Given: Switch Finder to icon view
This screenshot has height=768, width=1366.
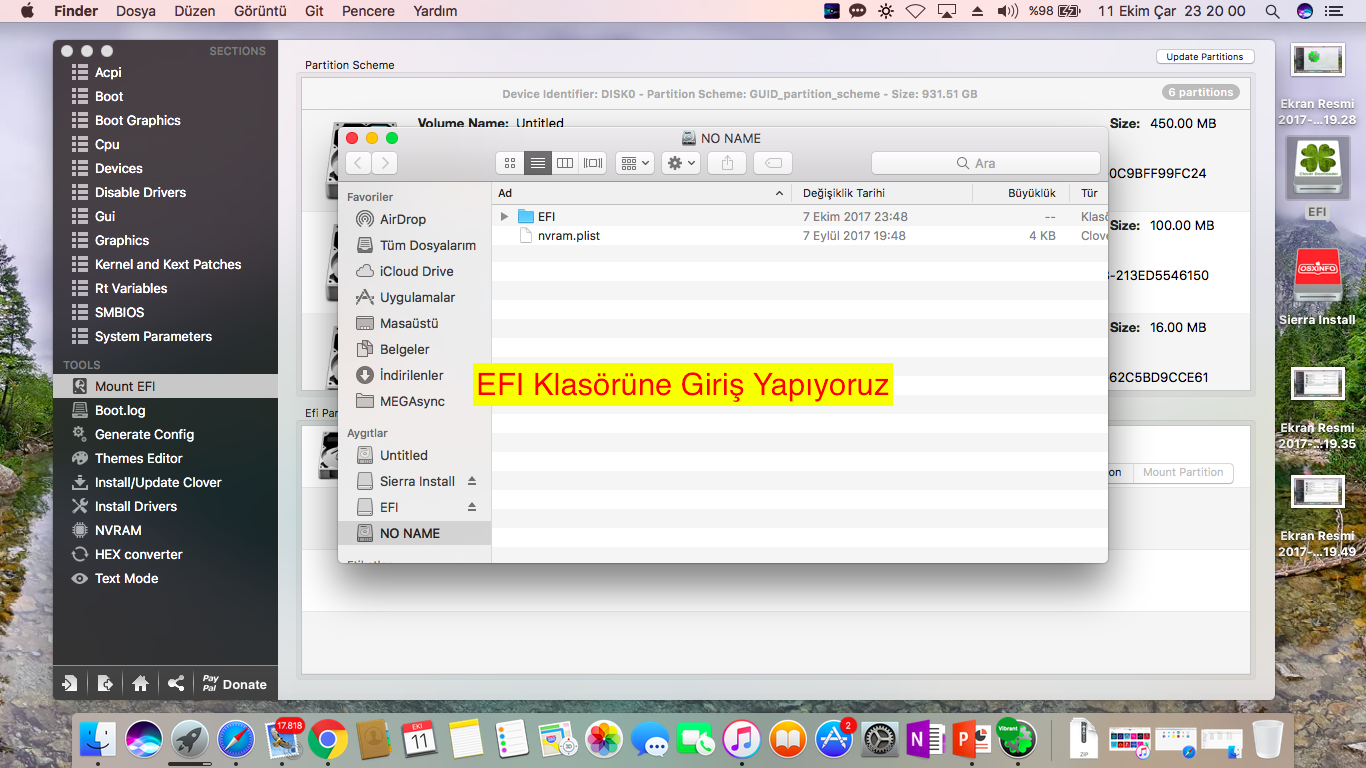Looking at the screenshot, I should tap(510, 163).
